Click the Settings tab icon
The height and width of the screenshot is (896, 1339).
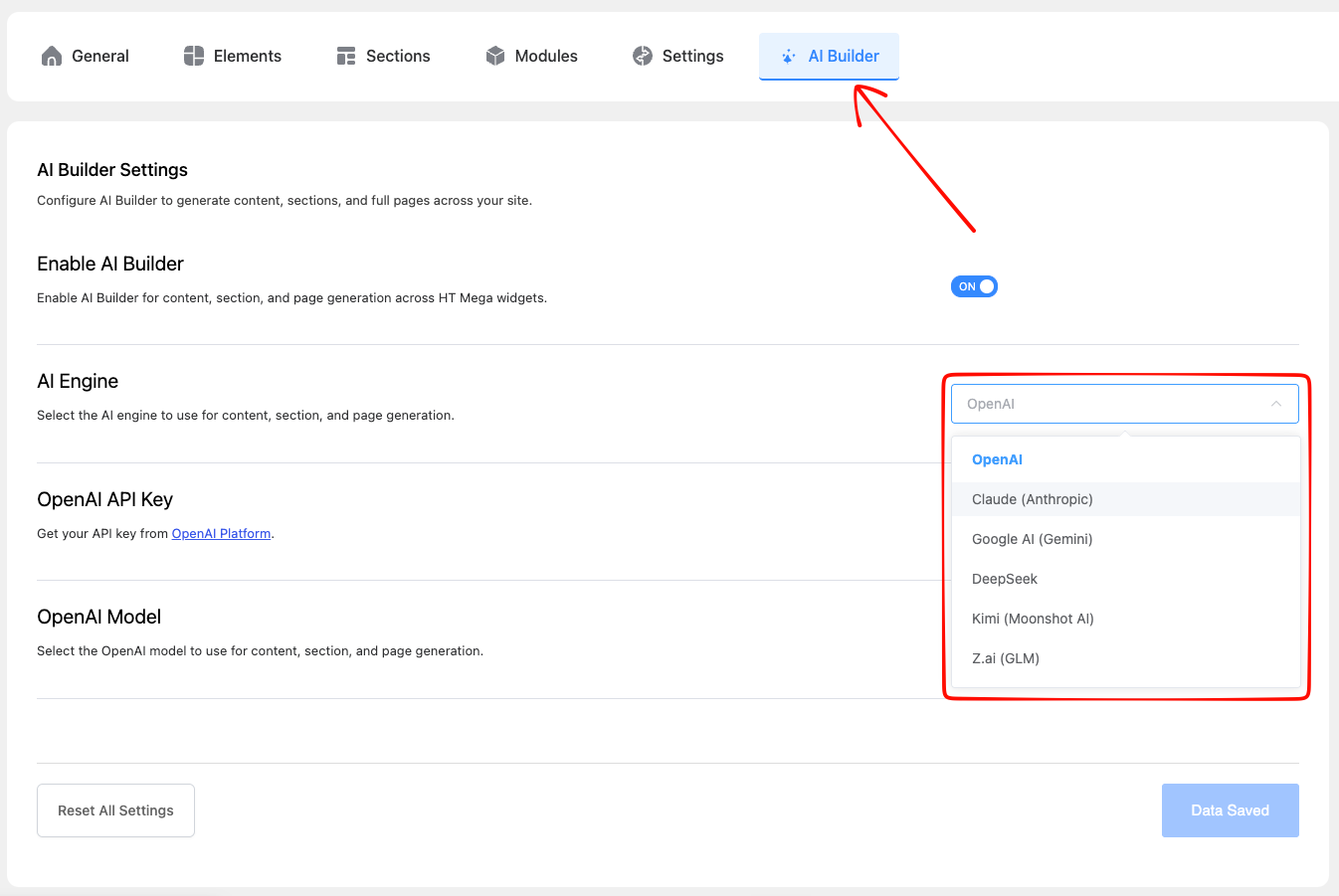click(643, 56)
